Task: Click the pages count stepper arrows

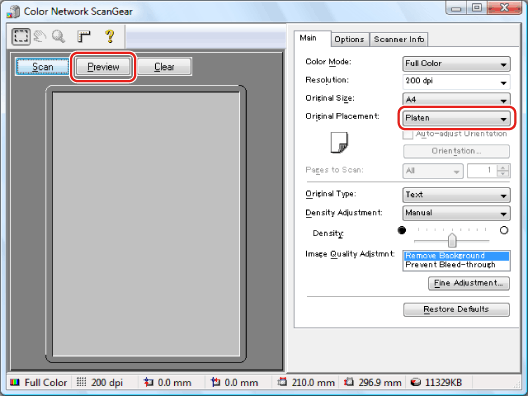Action: tap(503, 171)
